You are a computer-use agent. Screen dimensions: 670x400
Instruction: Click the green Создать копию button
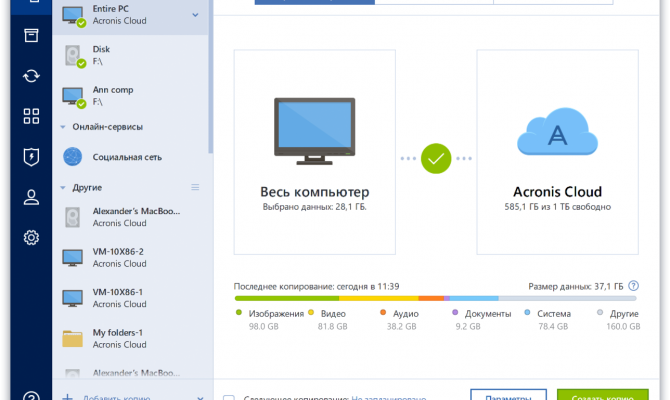point(603,395)
